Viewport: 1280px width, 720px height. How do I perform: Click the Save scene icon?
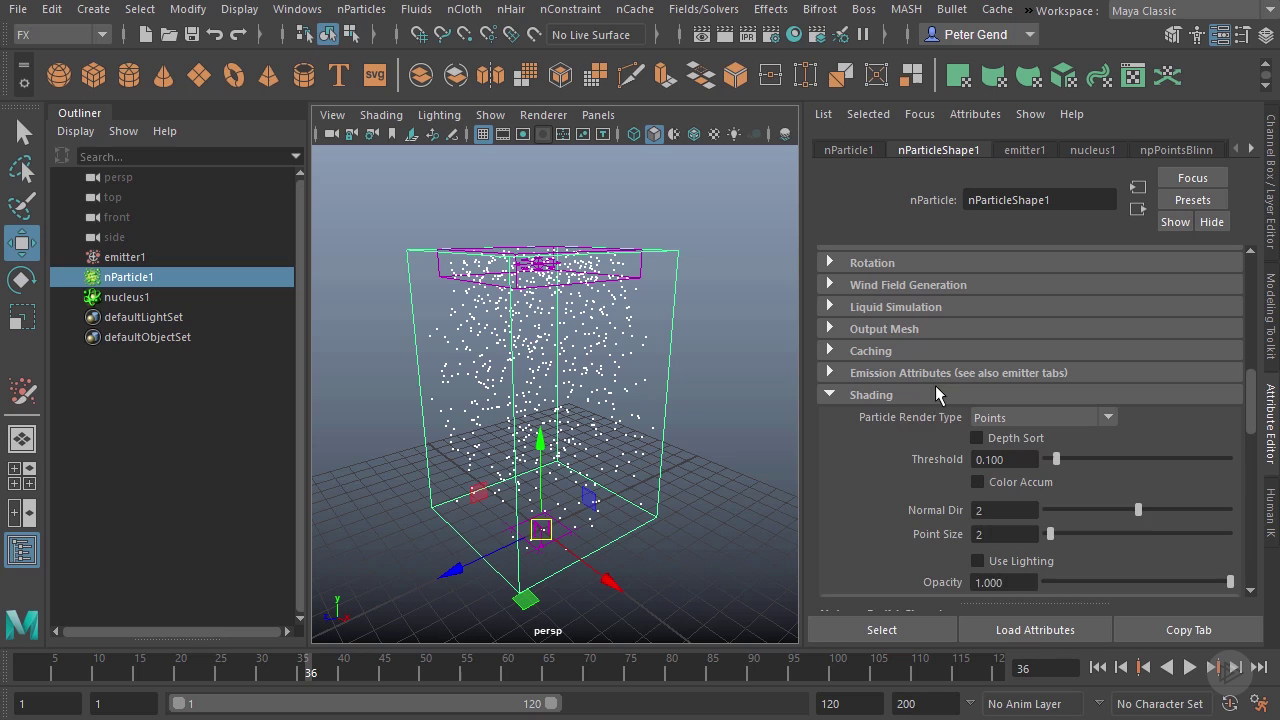192,34
